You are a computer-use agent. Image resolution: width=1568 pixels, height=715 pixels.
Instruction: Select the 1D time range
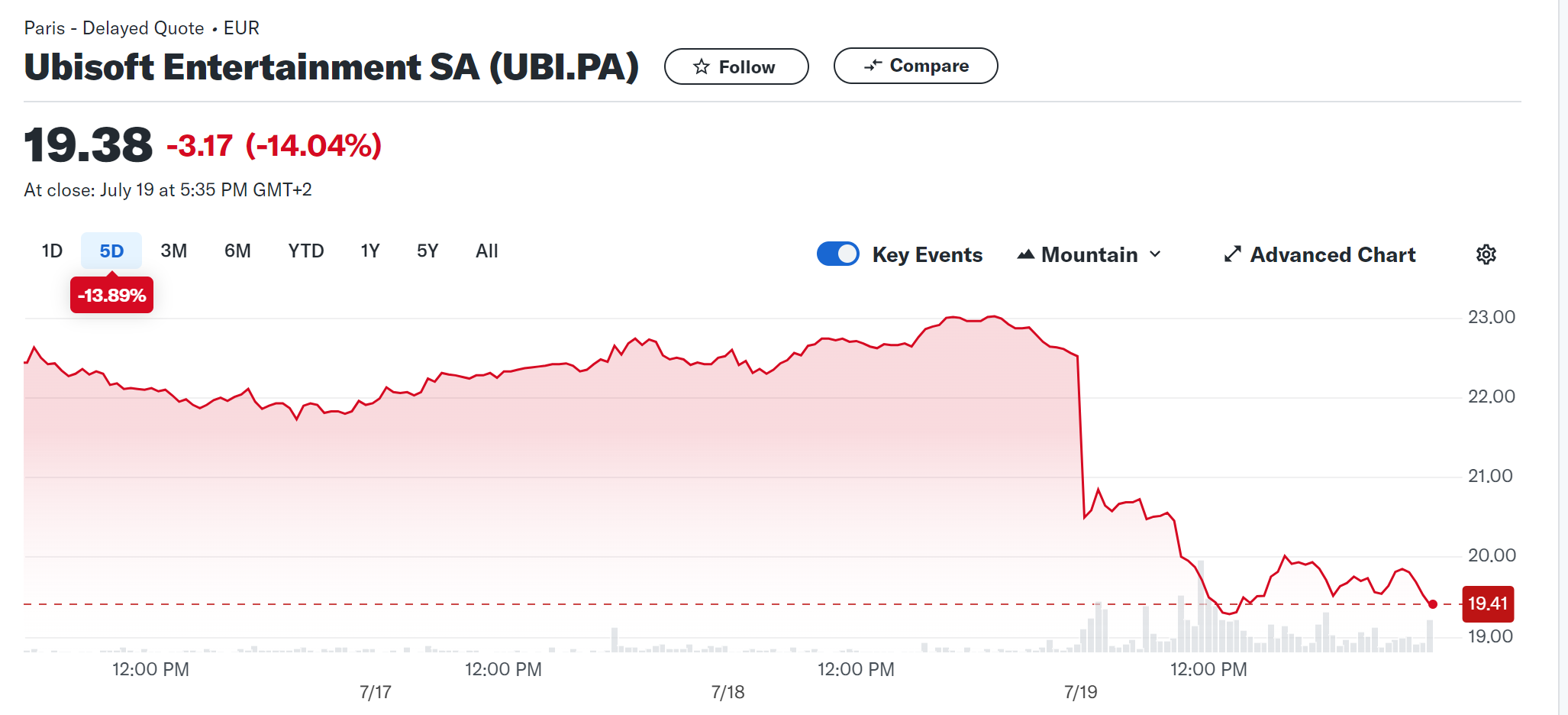pos(52,251)
